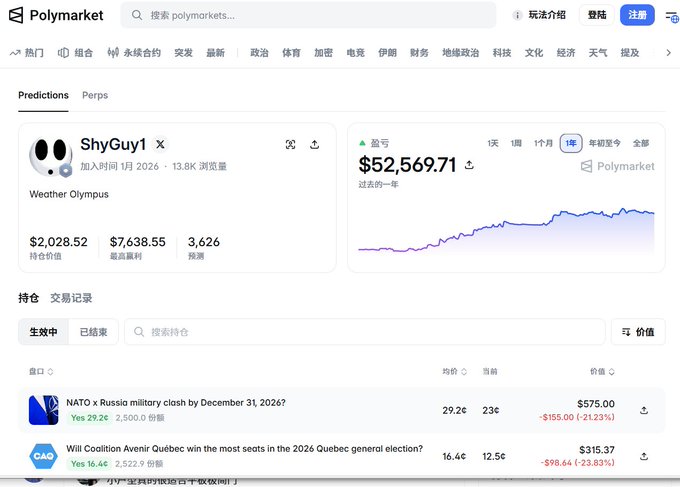The height and width of the screenshot is (487, 680).
Task: Switch to the Predictions tab
Action: click(x=43, y=95)
